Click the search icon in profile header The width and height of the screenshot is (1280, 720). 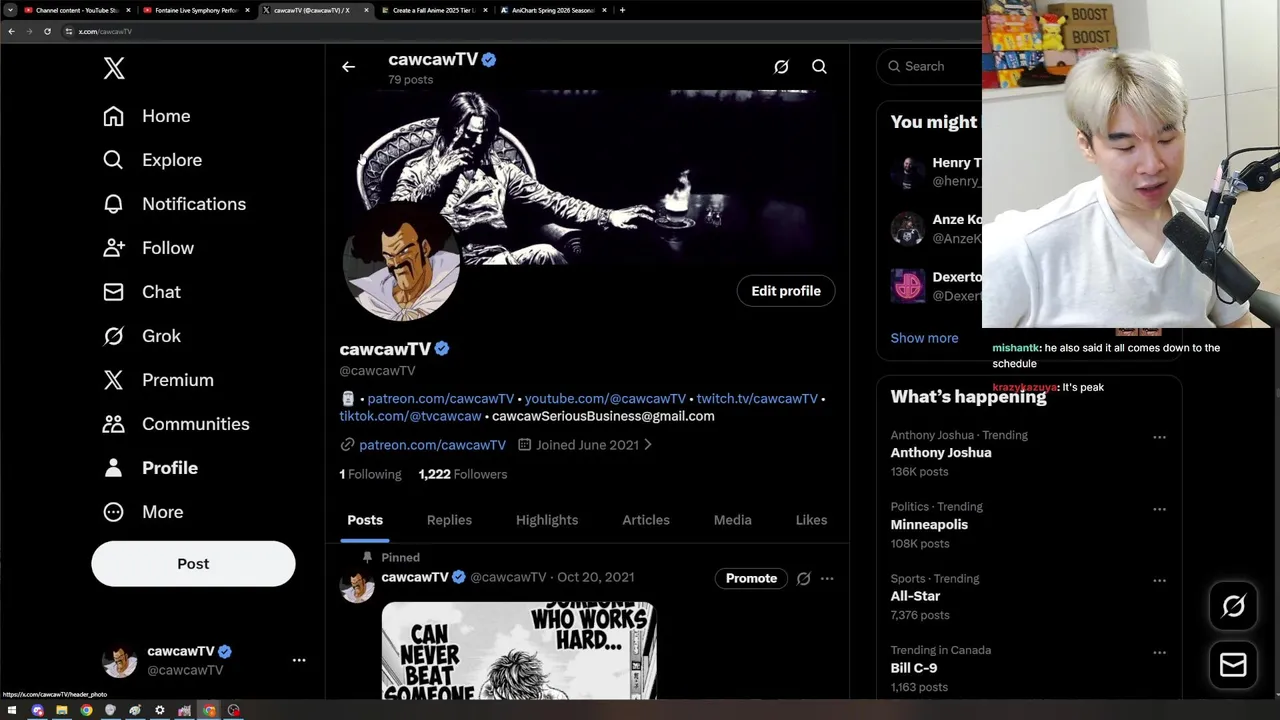tap(819, 67)
